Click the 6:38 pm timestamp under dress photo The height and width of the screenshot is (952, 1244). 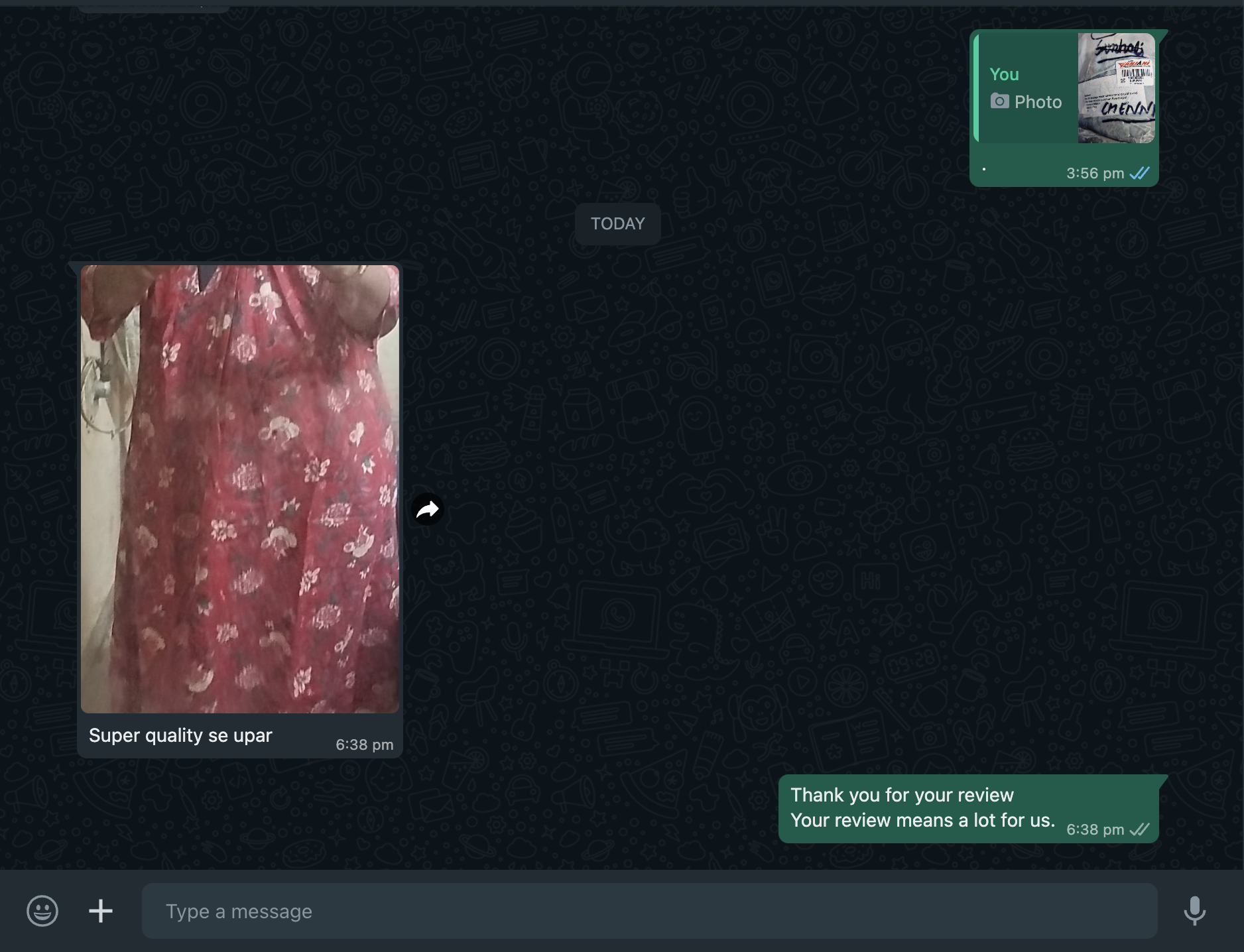364,745
